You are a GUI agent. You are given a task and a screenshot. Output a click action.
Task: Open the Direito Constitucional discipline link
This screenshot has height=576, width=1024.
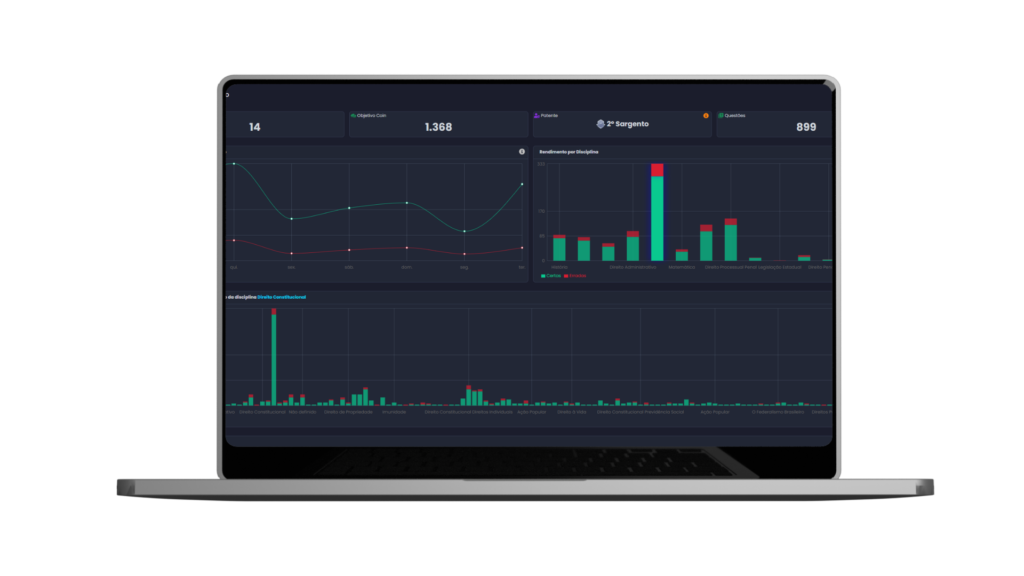[281, 297]
